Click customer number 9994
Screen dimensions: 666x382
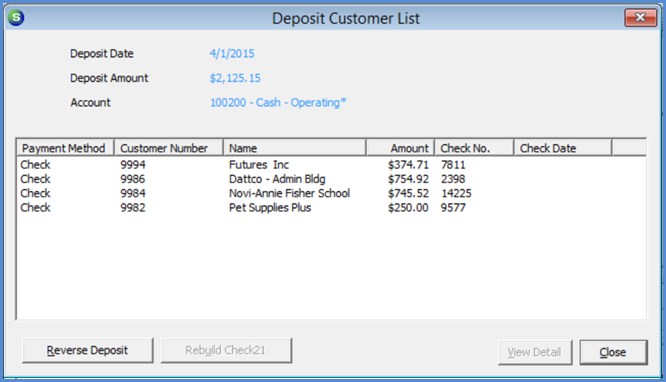(x=133, y=165)
